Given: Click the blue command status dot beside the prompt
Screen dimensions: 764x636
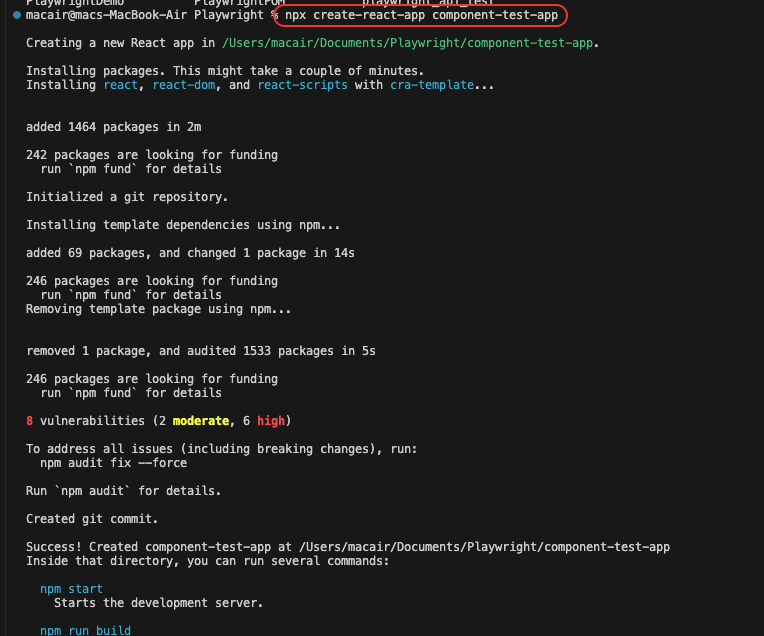Looking at the screenshot, I should [x=17, y=15].
